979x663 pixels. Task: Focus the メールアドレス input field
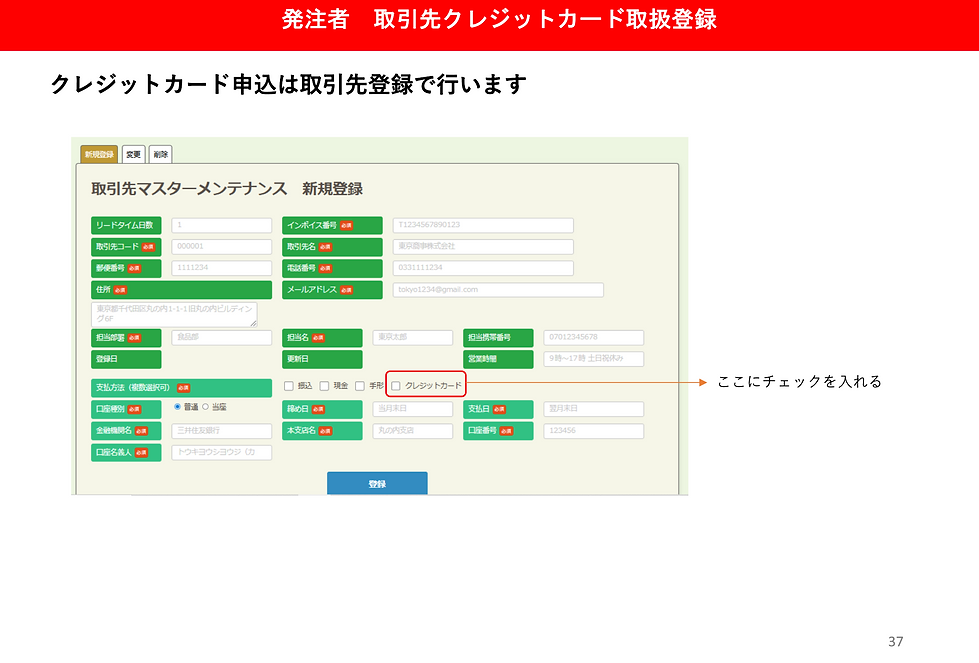point(498,290)
